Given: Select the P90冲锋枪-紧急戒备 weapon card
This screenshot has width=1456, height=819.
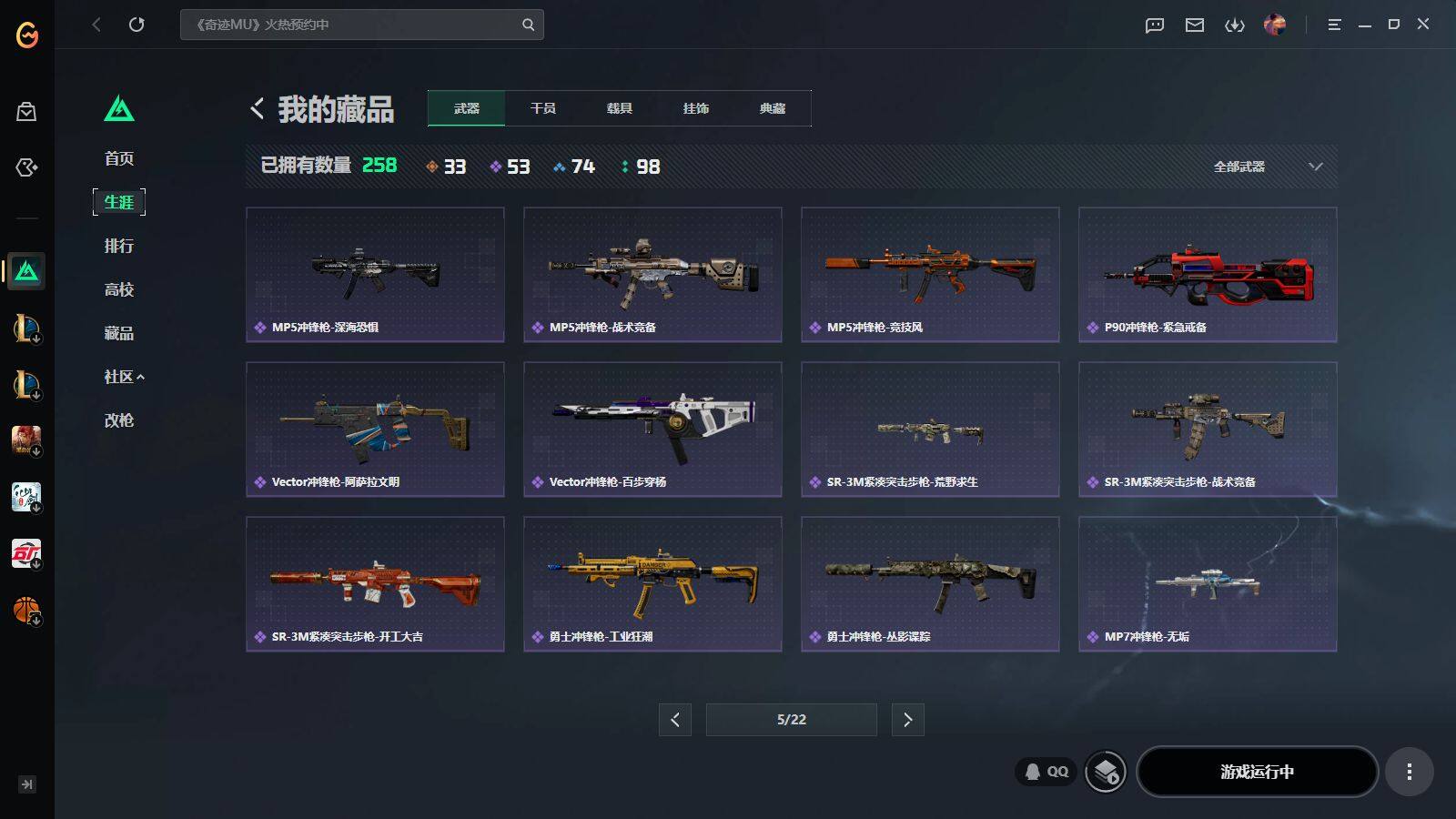Looking at the screenshot, I should pos(1208,275).
